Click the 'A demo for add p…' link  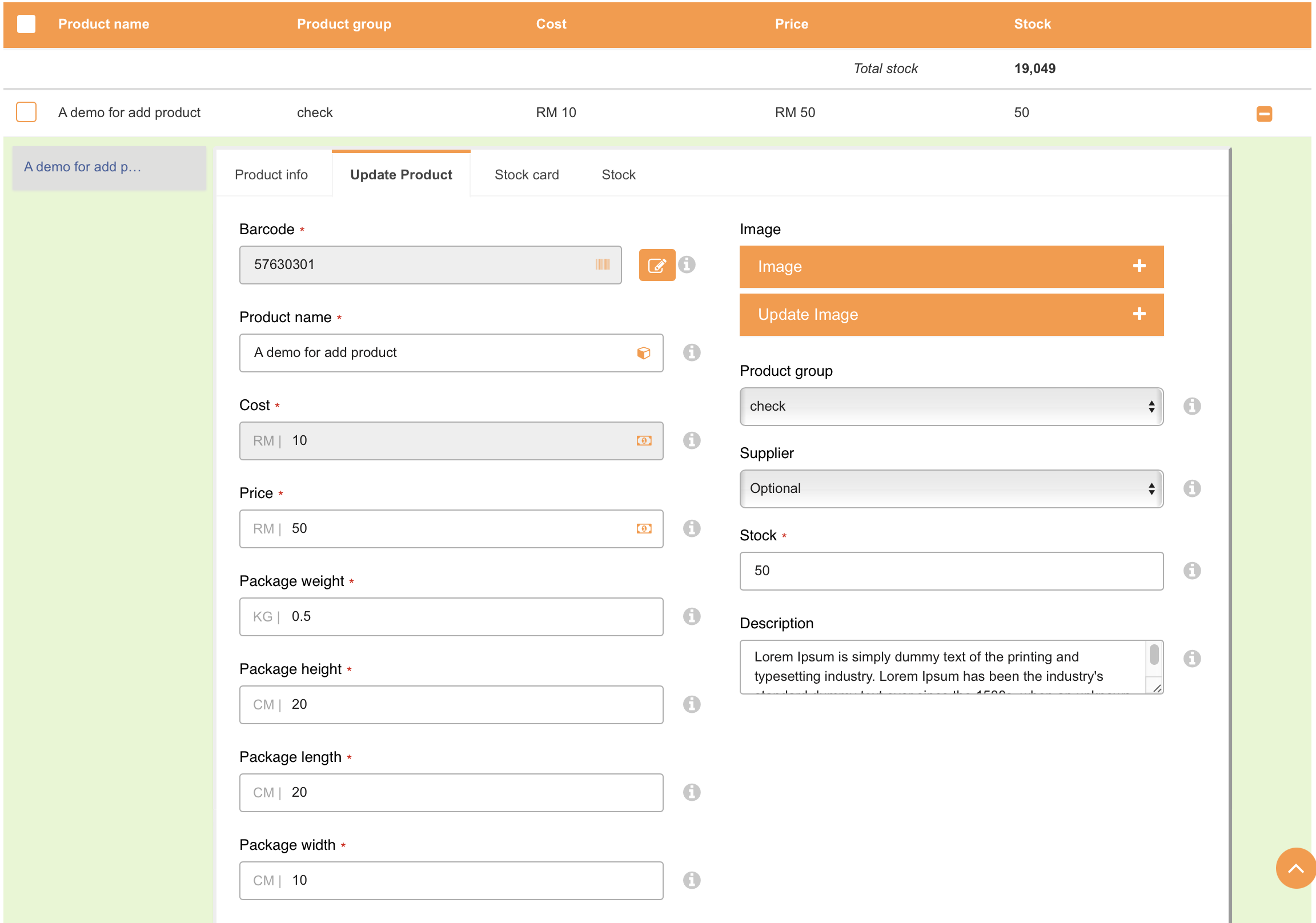coord(83,167)
